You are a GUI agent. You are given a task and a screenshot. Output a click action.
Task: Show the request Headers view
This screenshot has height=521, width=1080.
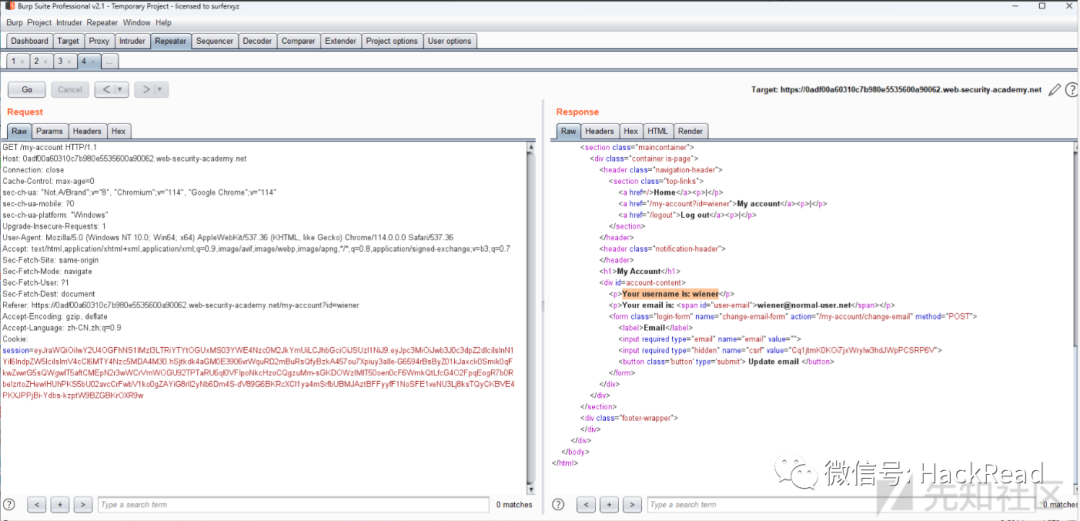[87, 131]
